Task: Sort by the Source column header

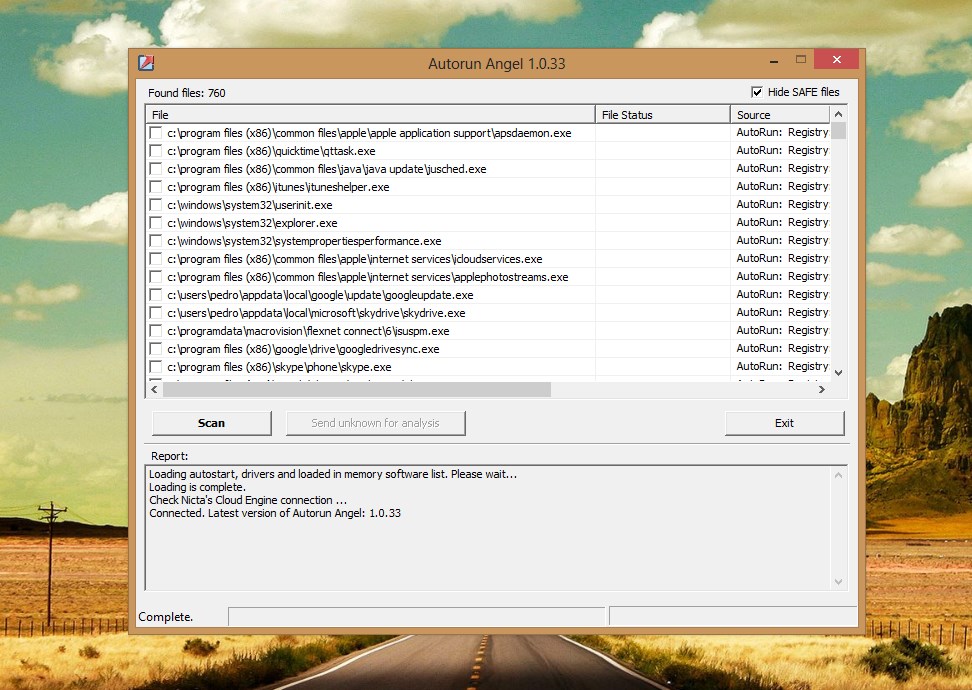Action: [780, 115]
